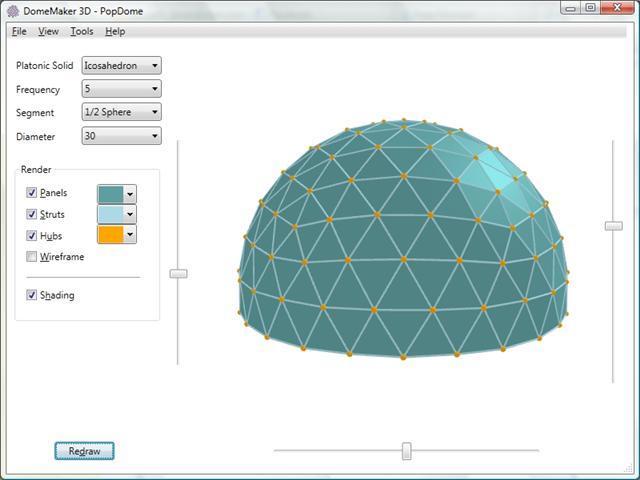Open the Tools menu
This screenshot has height=480, width=640.
point(82,31)
